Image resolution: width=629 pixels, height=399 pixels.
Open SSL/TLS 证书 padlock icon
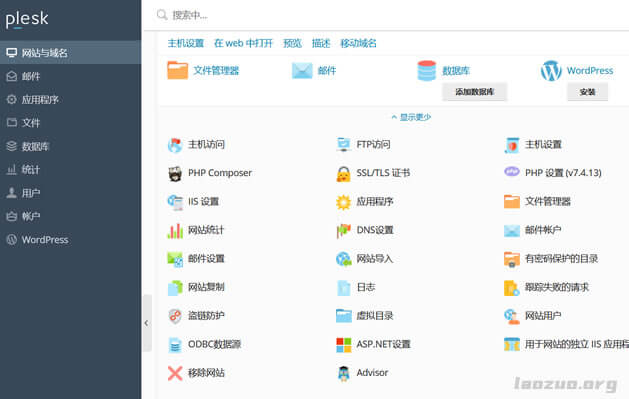[343, 173]
